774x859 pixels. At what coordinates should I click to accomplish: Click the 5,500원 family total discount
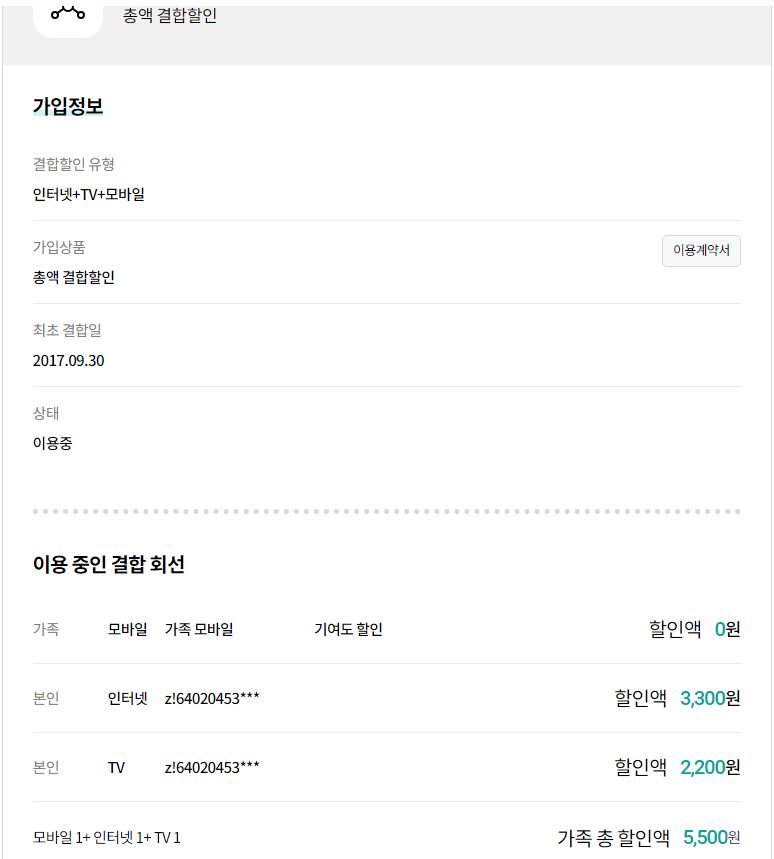712,837
